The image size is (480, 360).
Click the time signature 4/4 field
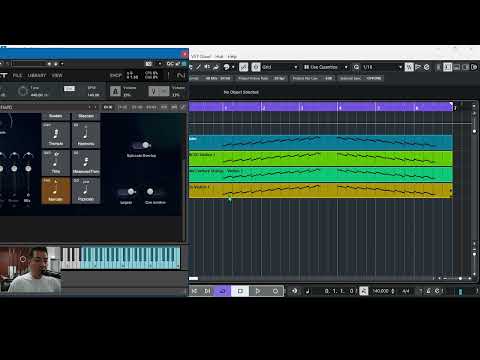point(405,291)
